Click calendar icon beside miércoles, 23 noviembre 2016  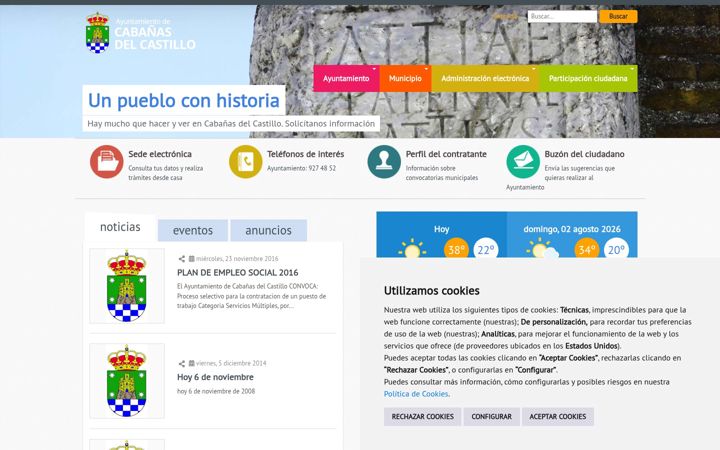[191, 259]
